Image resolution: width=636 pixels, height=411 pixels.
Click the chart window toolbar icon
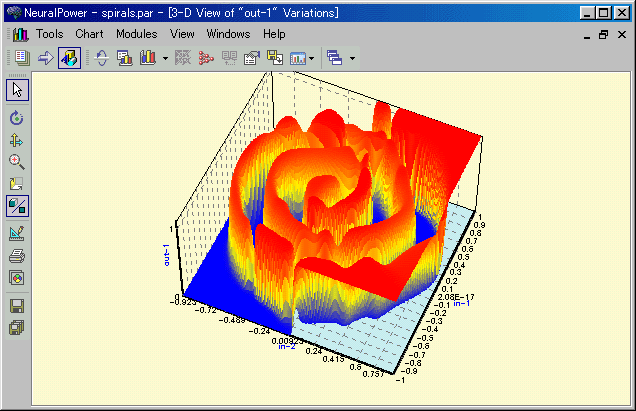click(x=298, y=58)
